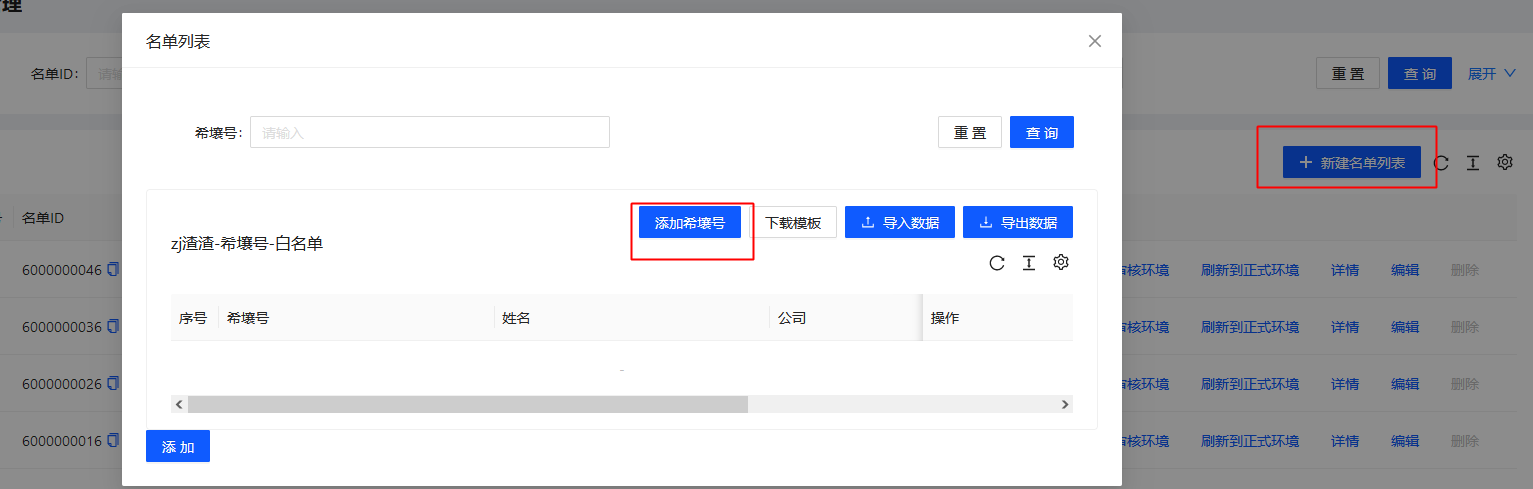Click the 导入数据 import button
This screenshot has height=489, width=1533.
coord(900,223)
